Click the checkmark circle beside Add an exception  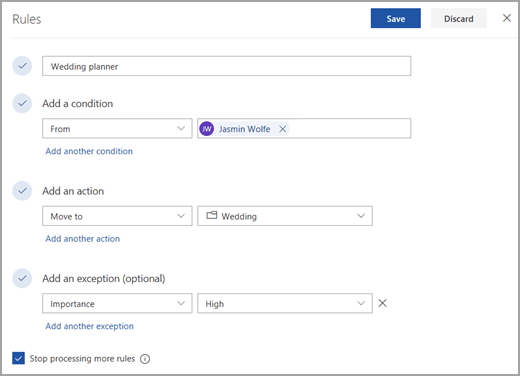(x=22, y=278)
